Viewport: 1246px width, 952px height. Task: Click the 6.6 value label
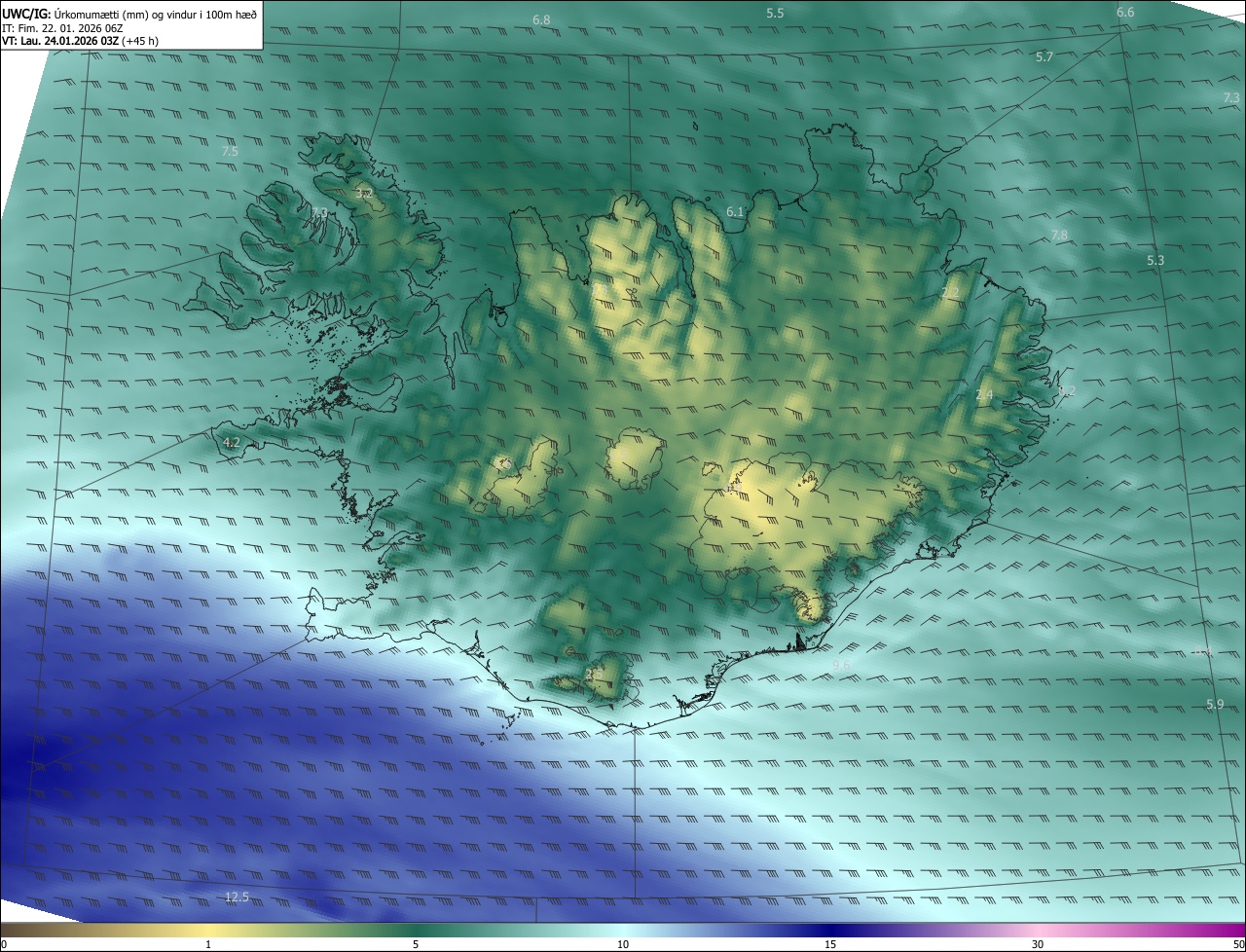tap(1125, 13)
